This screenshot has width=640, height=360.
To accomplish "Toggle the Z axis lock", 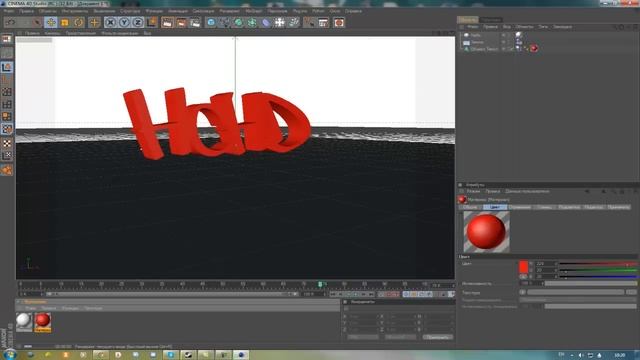I will tap(138, 22).
